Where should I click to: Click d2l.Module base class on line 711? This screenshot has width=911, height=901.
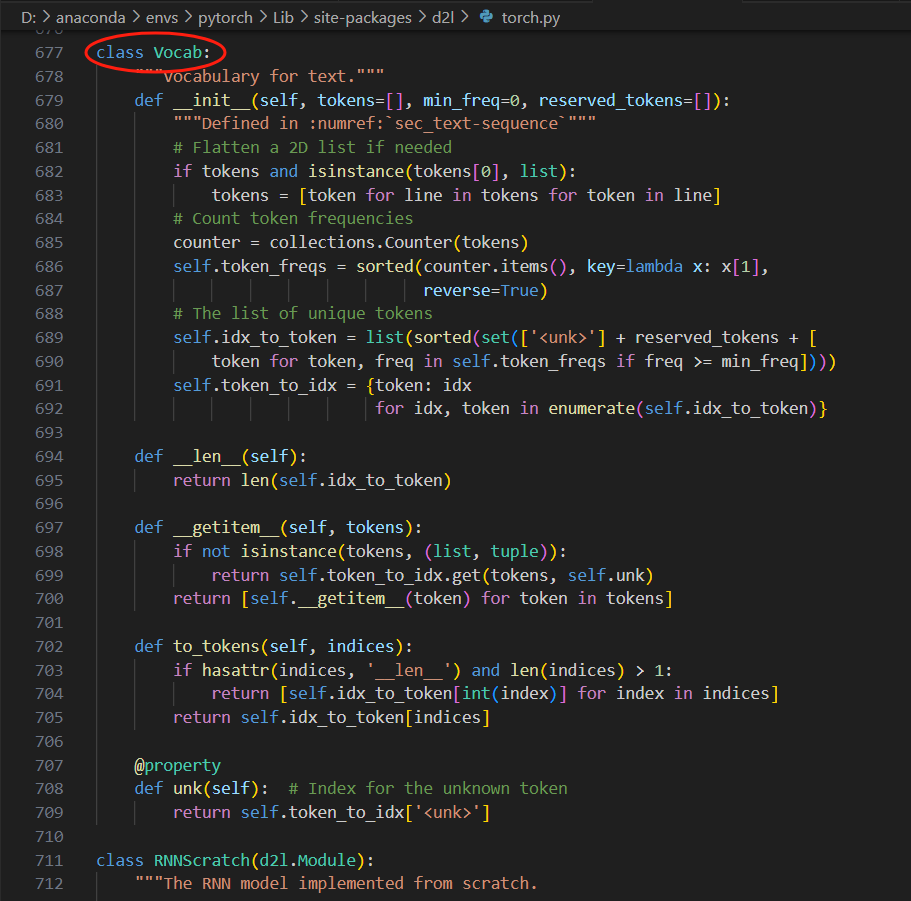click(307, 860)
